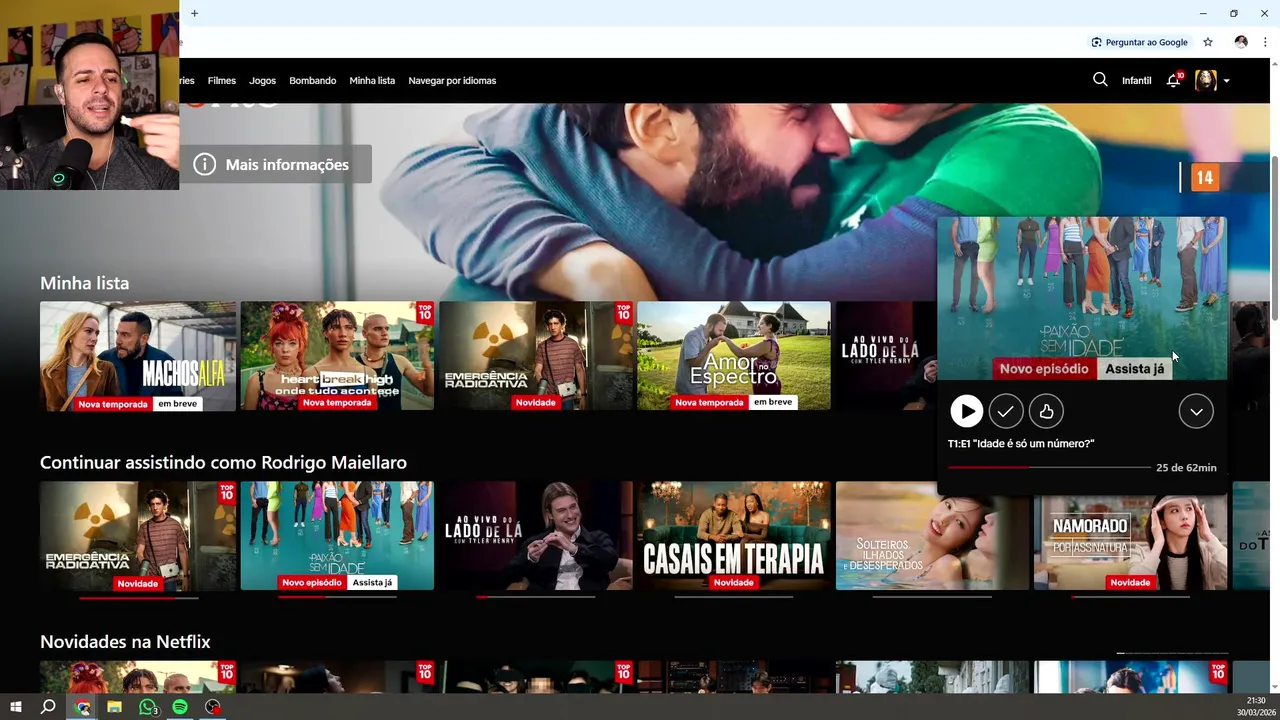Open Windows taskbar search
This screenshot has width=1280, height=720.
point(47,707)
